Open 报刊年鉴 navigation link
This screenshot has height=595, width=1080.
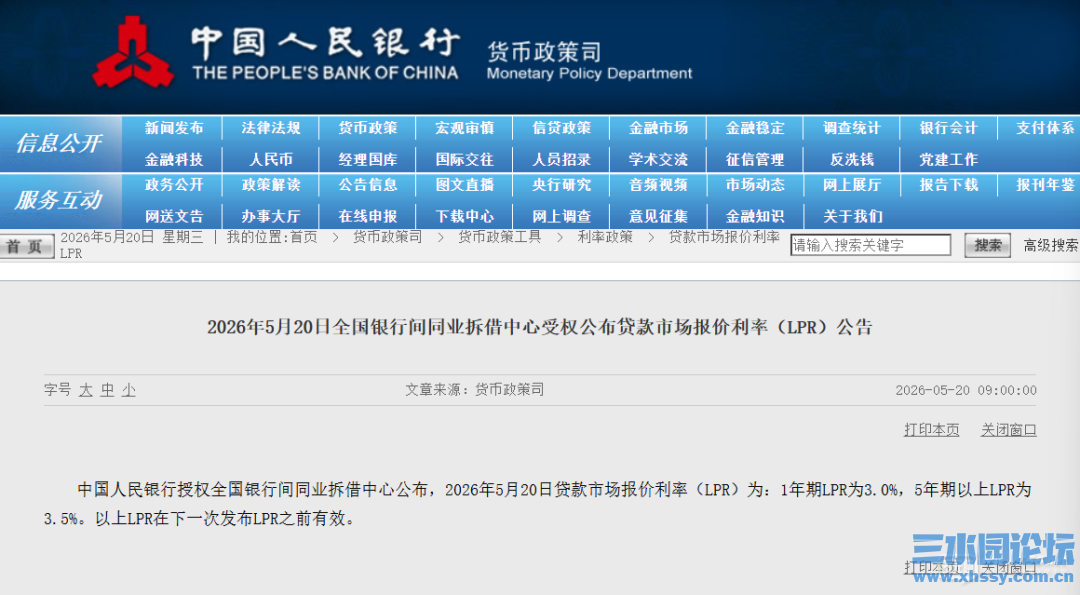click(1046, 185)
